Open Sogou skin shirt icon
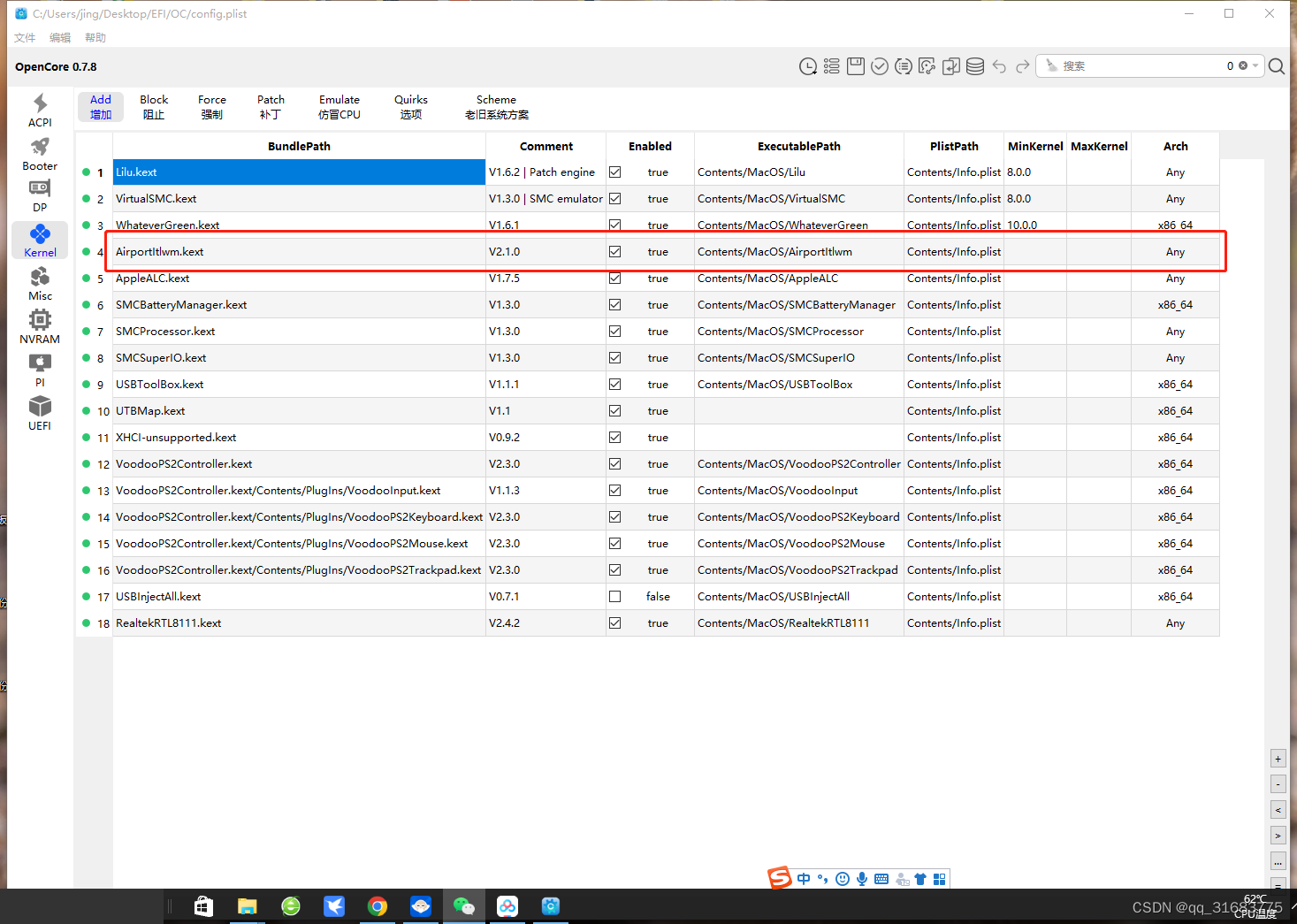This screenshot has height=924, width=1297. [x=920, y=879]
